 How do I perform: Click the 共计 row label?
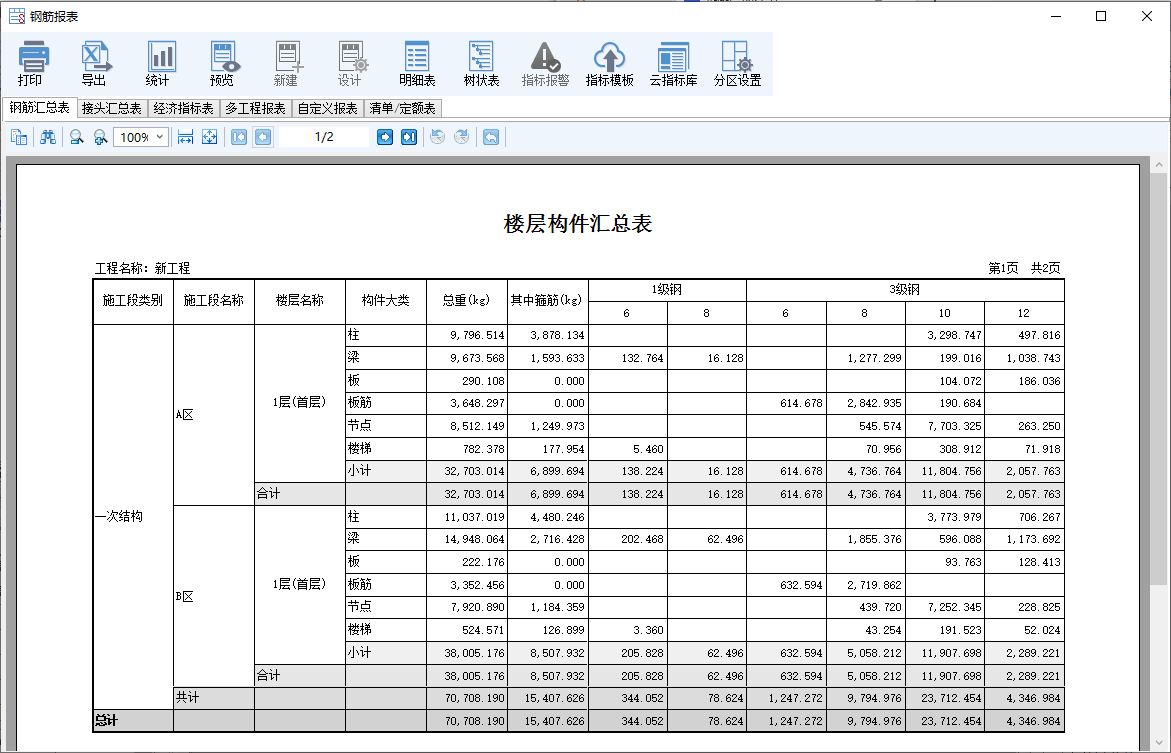[x=187, y=698]
